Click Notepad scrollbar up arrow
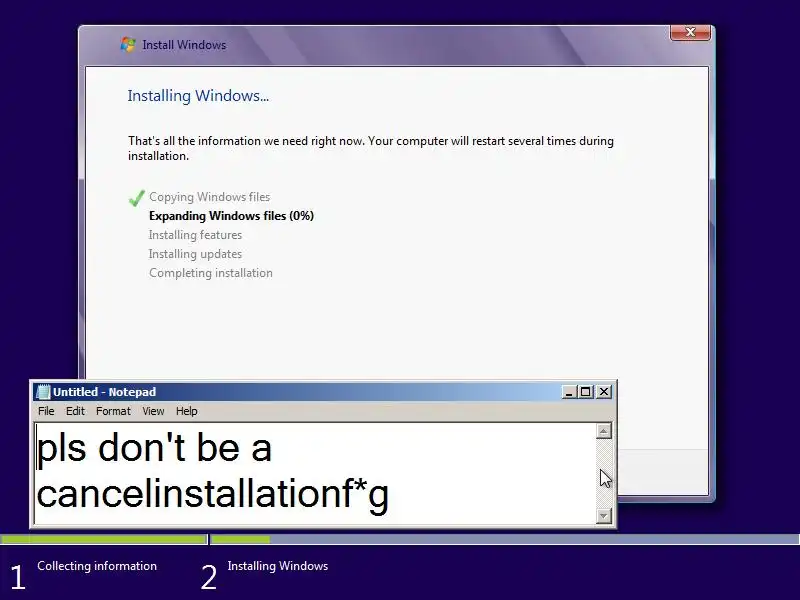The image size is (800, 600). (x=604, y=431)
